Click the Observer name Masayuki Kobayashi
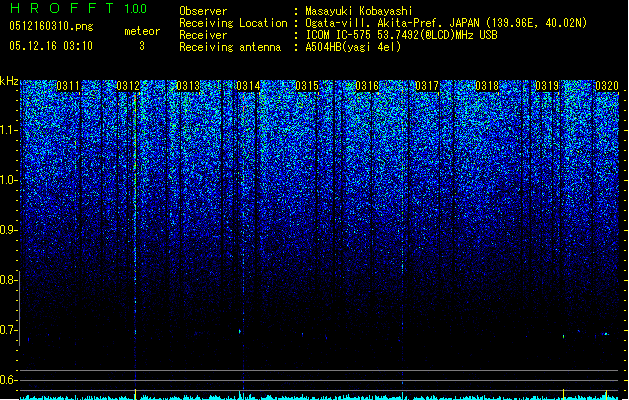The height and width of the screenshot is (400, 629). 358,11
